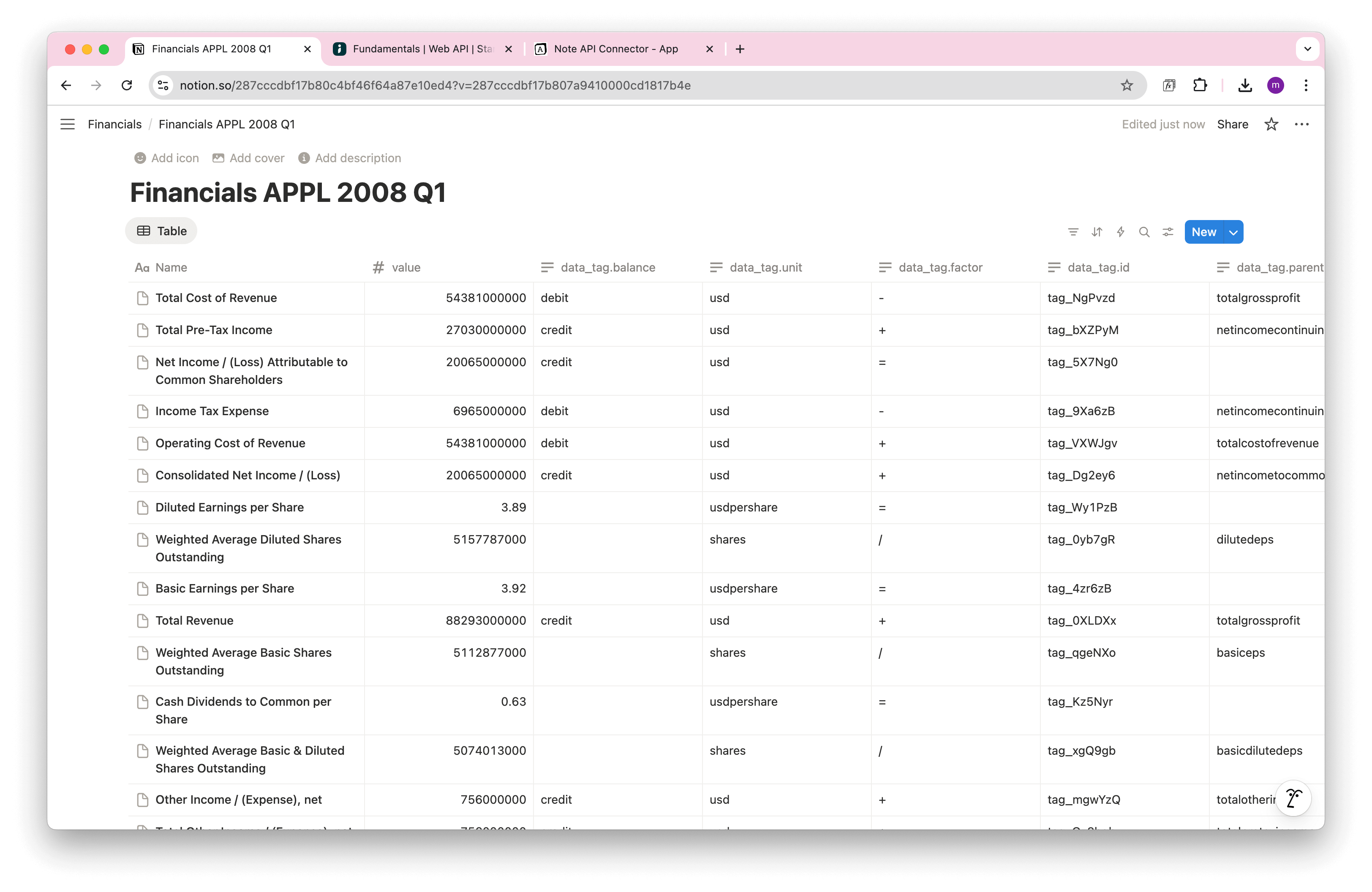Click the automations lightning icon

[1120, 231]
